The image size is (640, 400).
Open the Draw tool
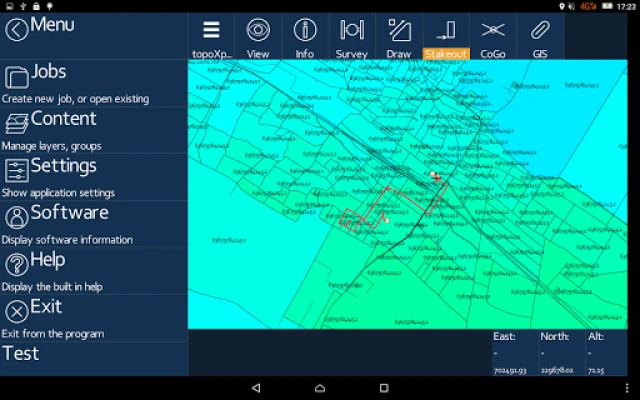tap(399, 37)
